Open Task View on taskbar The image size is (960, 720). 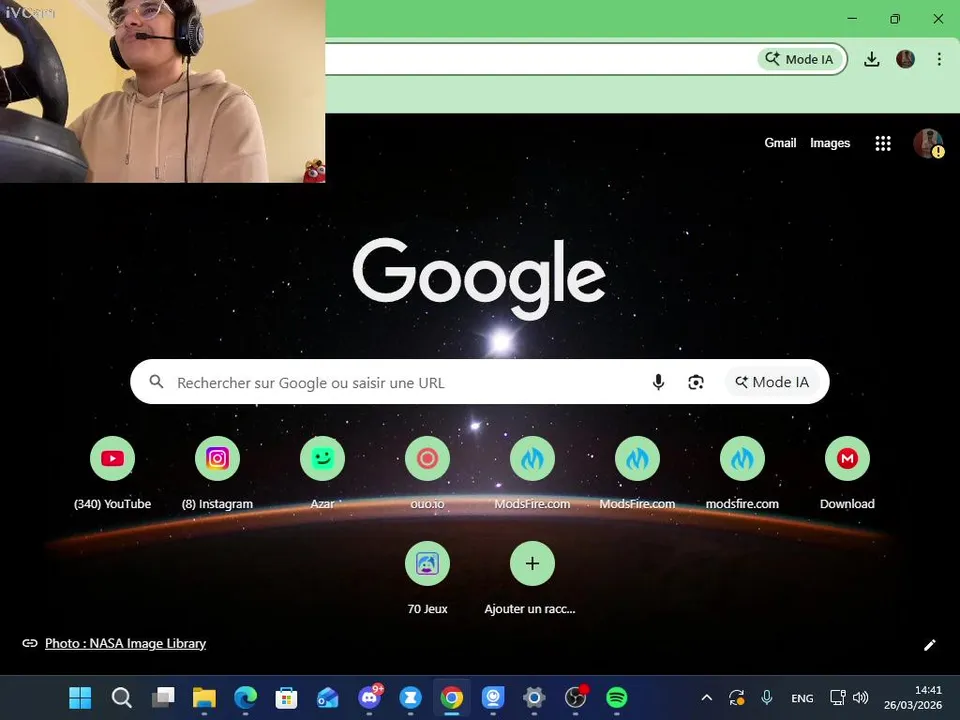click(163, 697)
